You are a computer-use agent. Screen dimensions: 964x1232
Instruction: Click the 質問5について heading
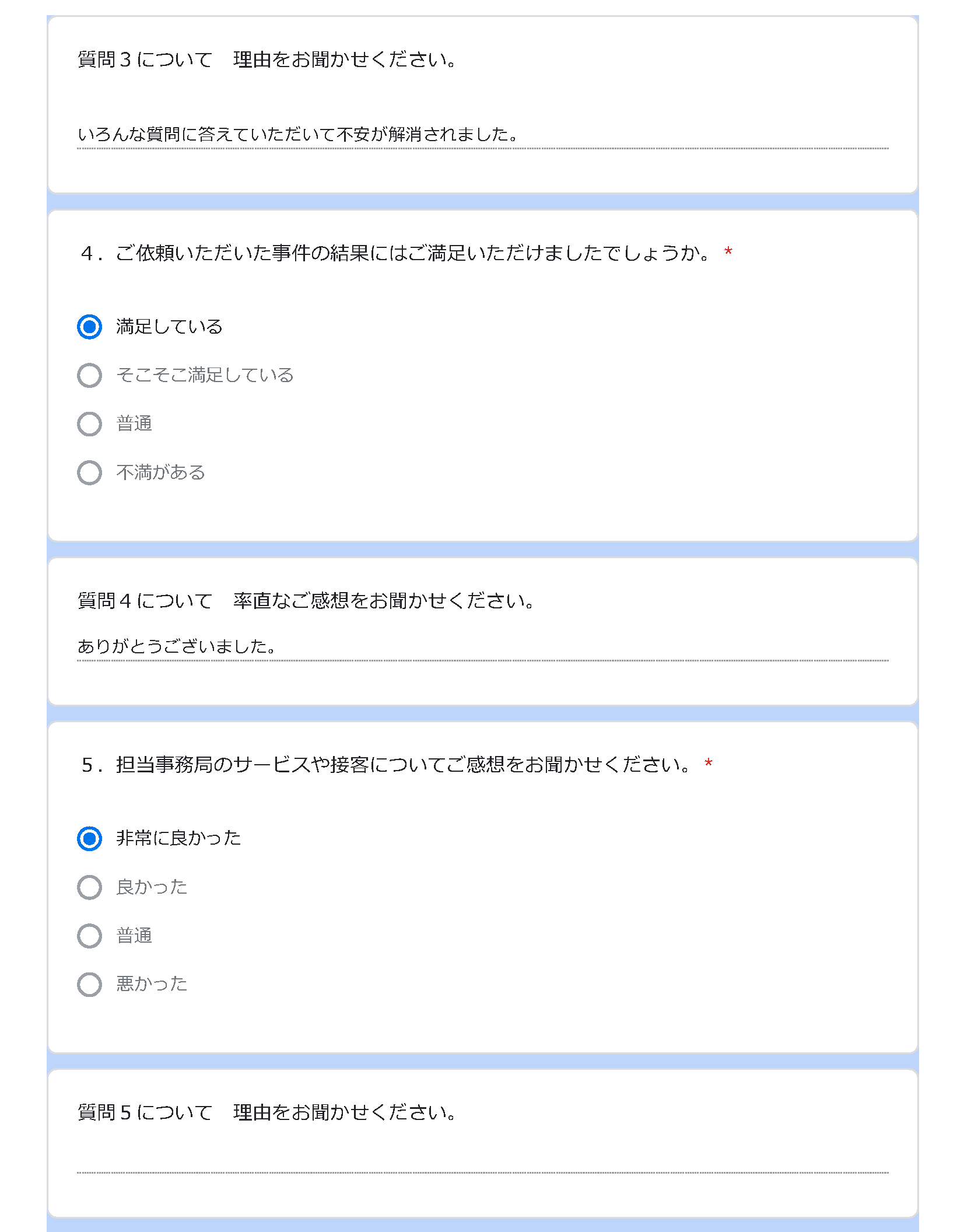point(267,1113)
